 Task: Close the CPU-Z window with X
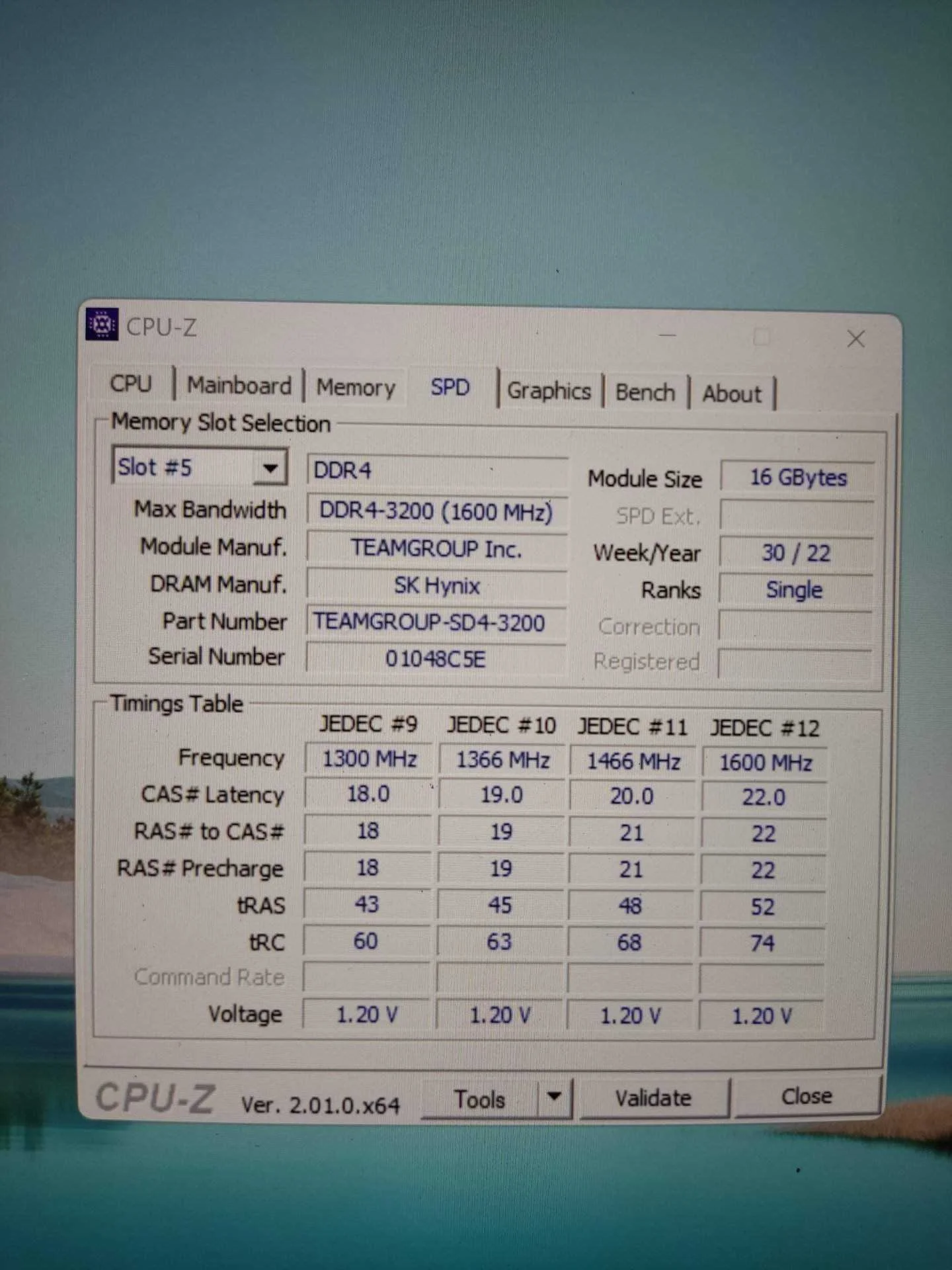(x=856, y=339)
